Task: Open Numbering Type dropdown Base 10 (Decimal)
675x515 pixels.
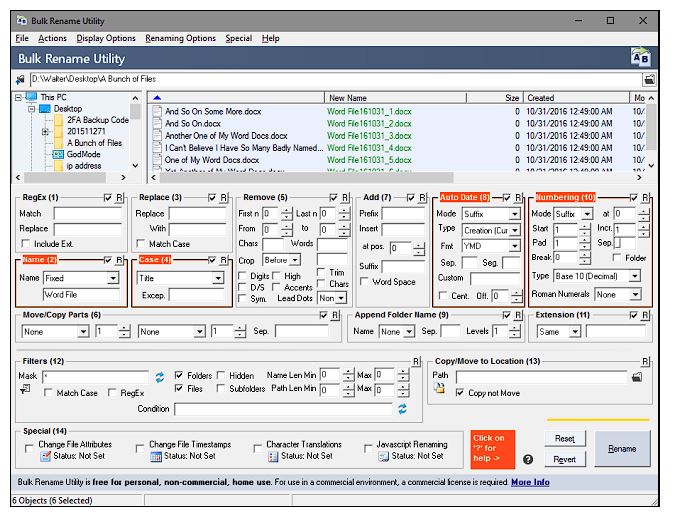Action: (635, 276)
